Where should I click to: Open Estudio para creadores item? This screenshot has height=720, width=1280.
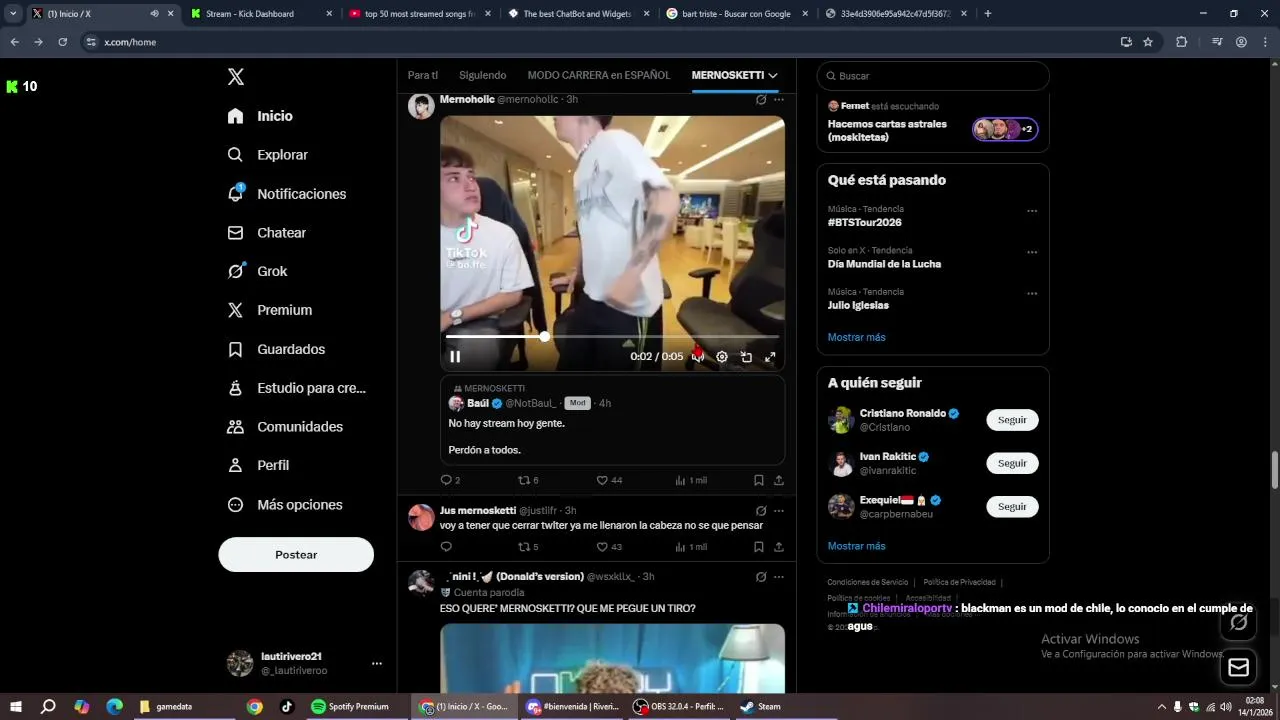(297, 388)
